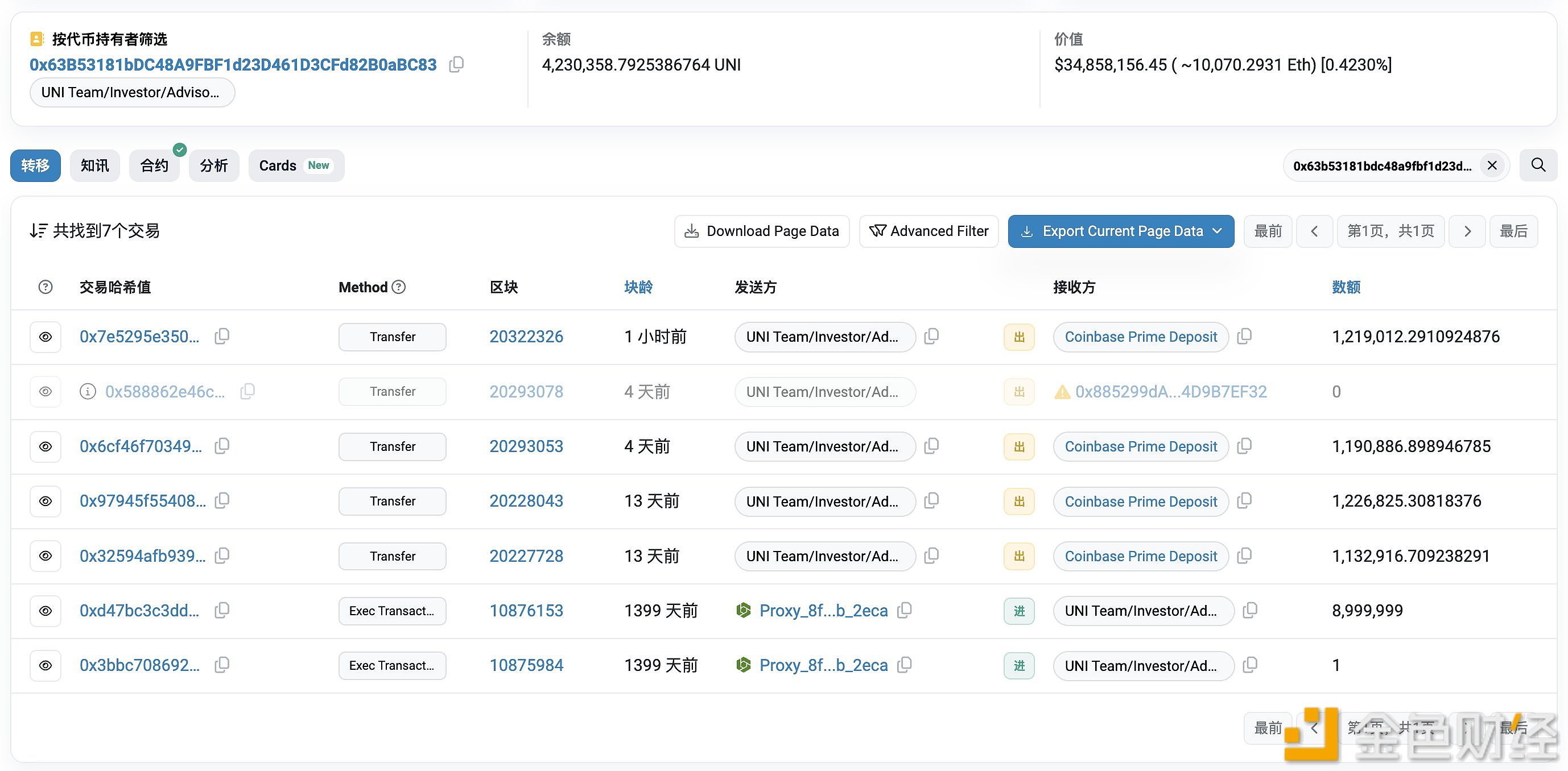Click balance 4,230,358.7925386764 UNI
This screenshot has height=771, width=1568.
[641, 64]
